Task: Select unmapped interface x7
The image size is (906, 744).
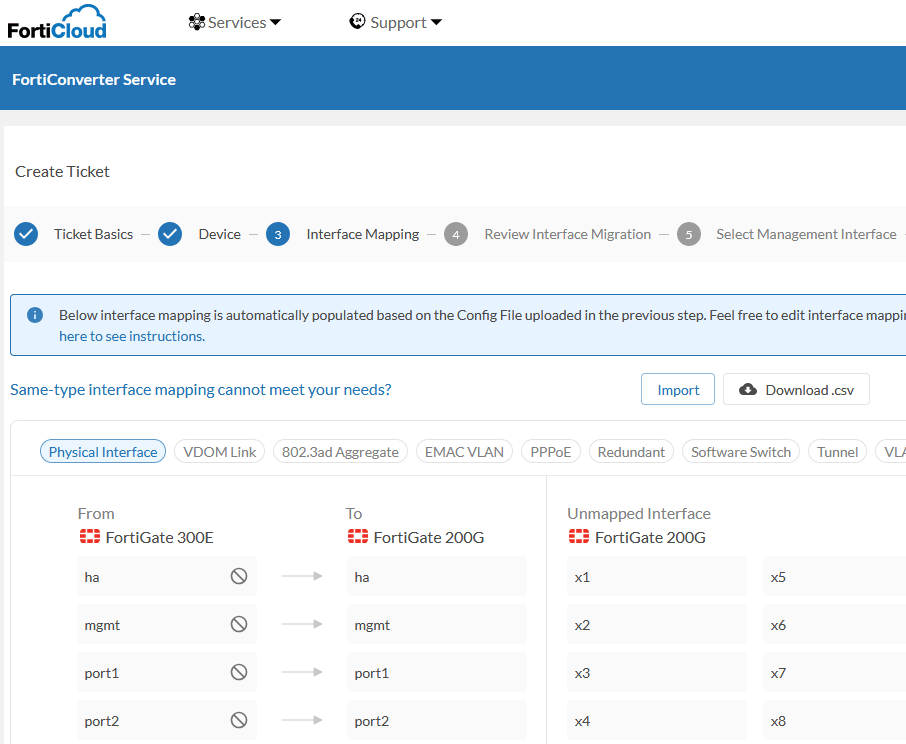Action: 834,672
